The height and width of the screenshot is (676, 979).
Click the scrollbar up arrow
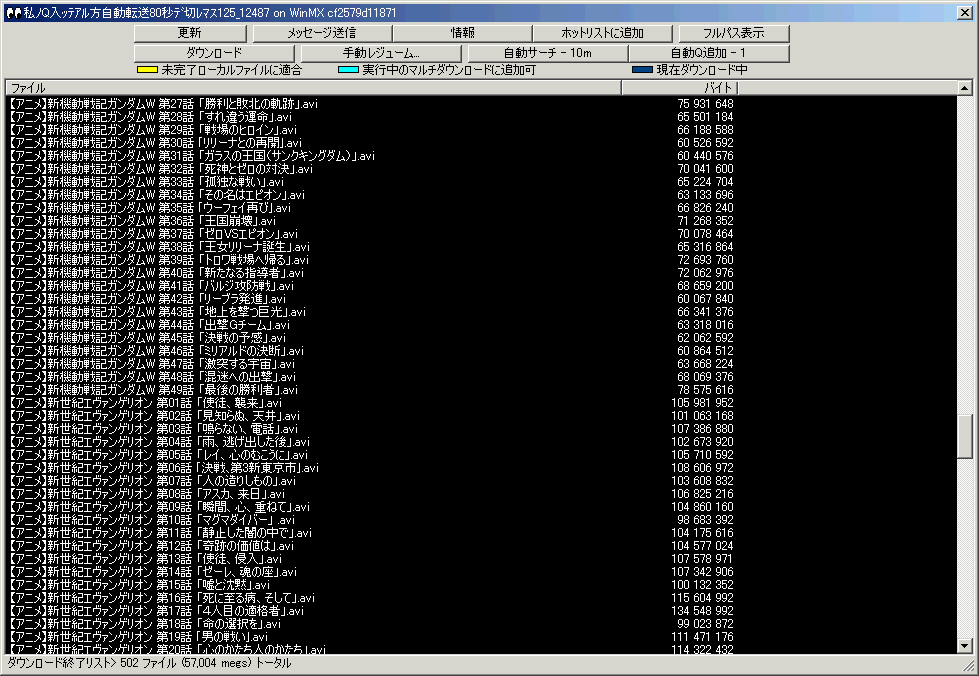point(965,88)
